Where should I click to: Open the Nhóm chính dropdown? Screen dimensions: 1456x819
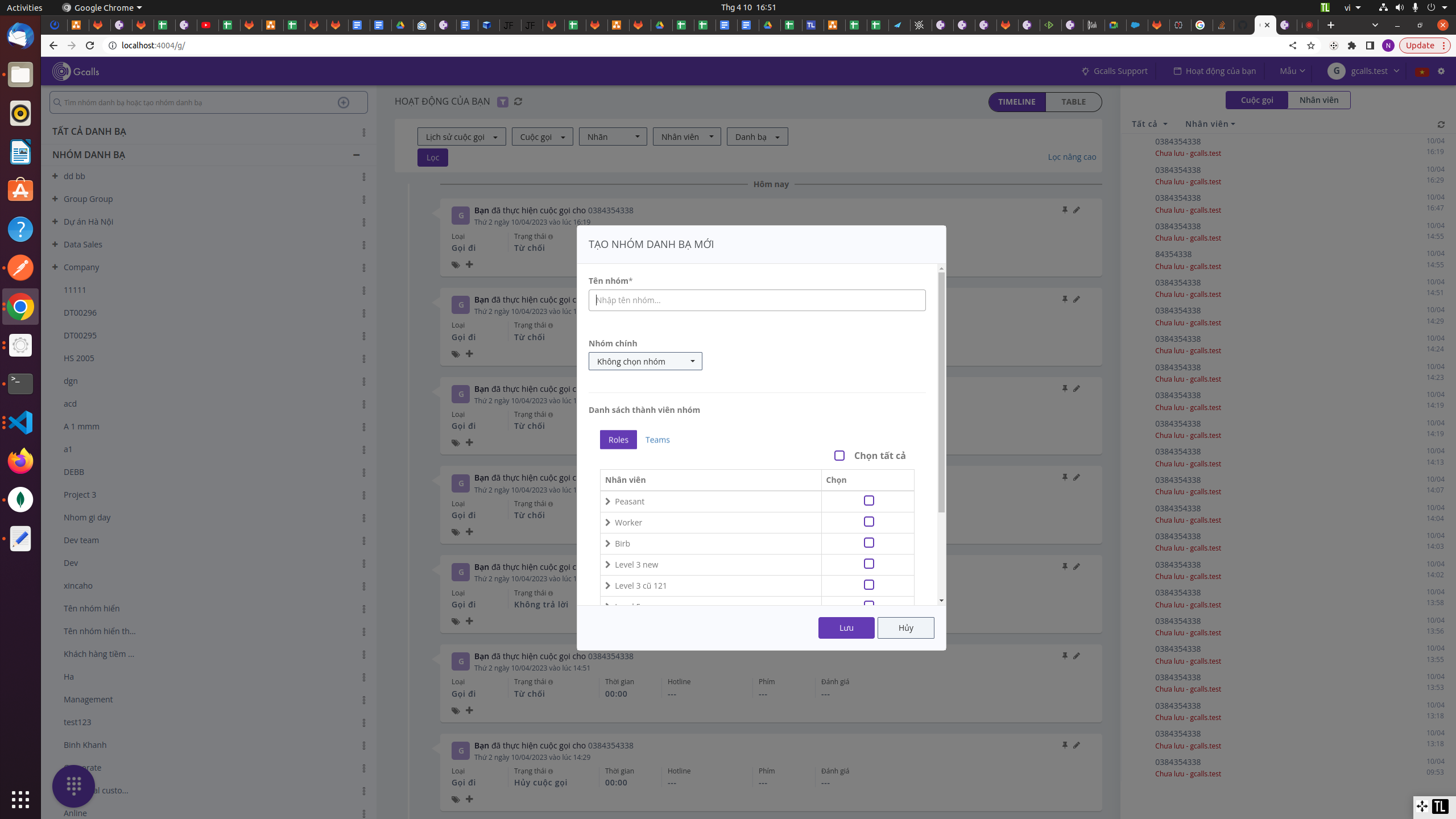tap(645, 361)
